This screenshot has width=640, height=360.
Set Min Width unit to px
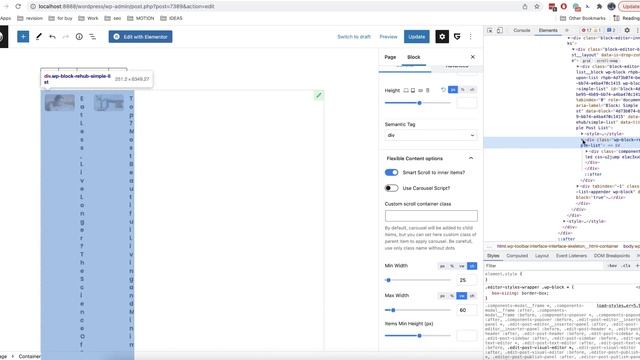click(442, 266)
